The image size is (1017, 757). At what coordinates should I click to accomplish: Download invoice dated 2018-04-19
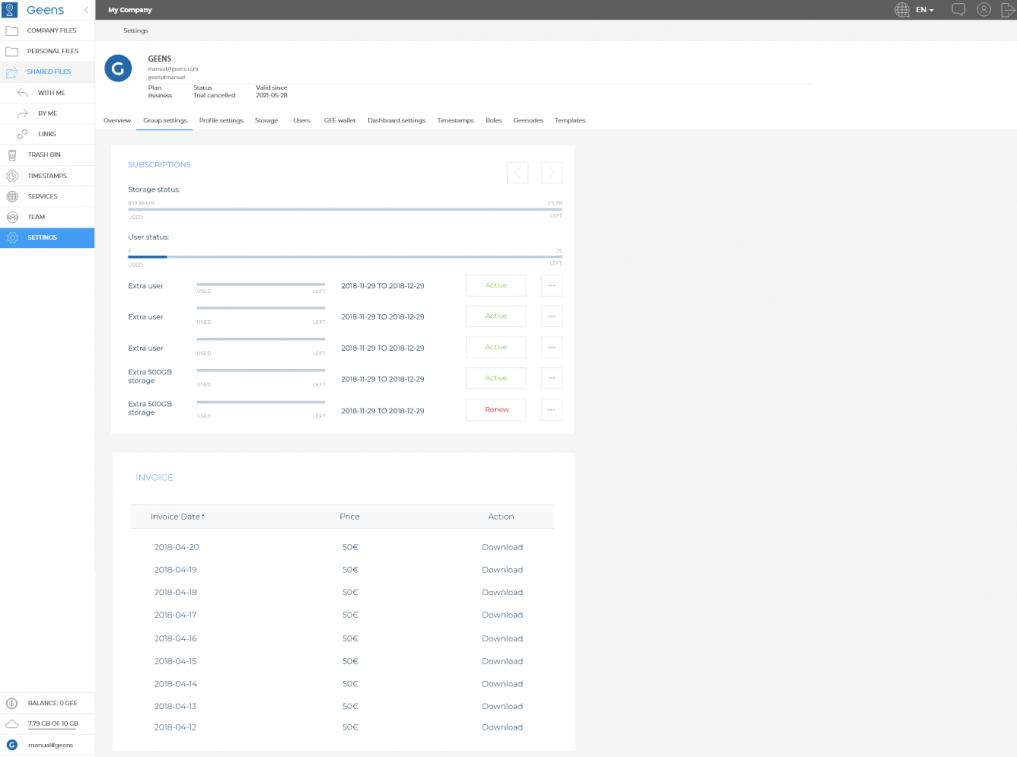pos(502,570)
